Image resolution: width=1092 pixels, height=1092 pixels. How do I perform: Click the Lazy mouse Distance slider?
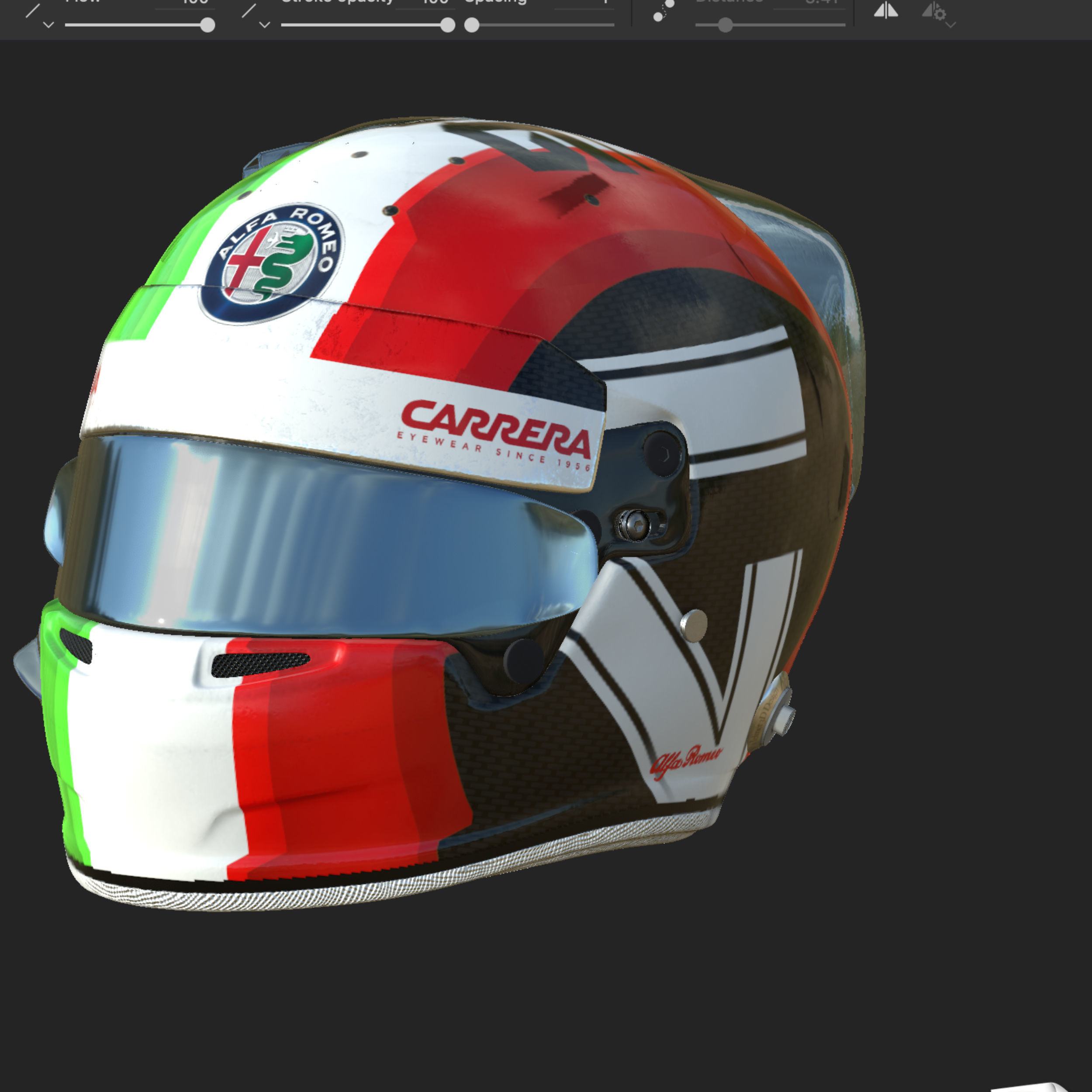pyautogui.click(x=770, y=25)
